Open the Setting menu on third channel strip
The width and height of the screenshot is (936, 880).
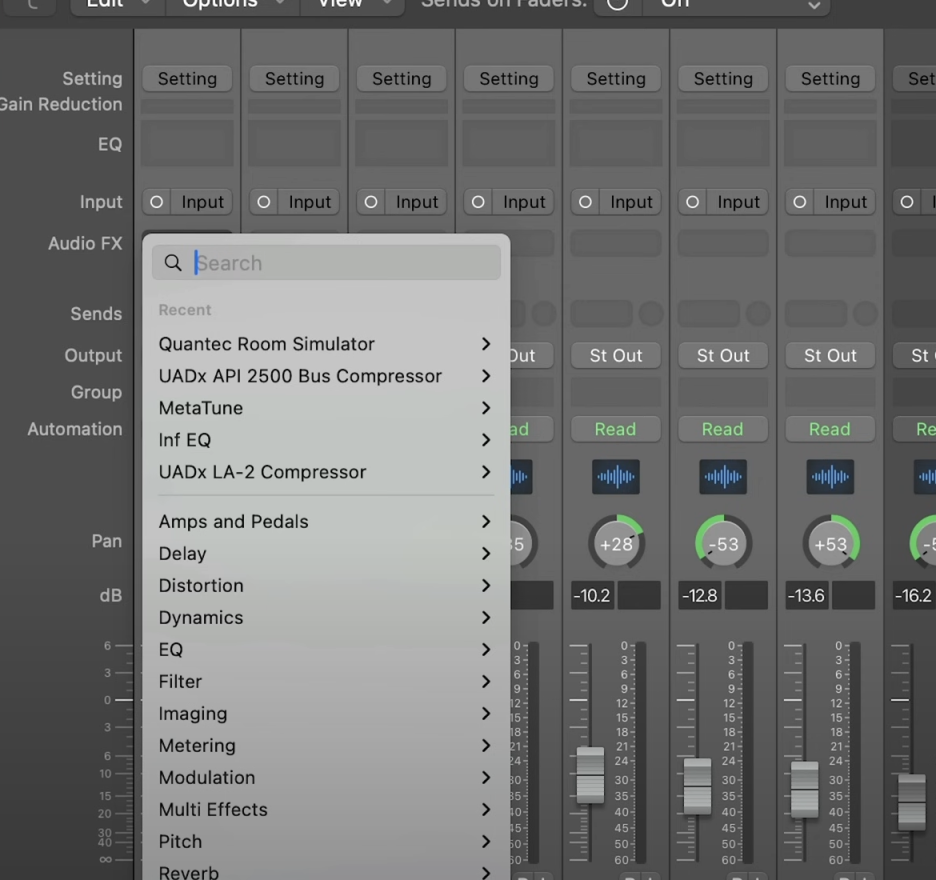click(401, 79)
